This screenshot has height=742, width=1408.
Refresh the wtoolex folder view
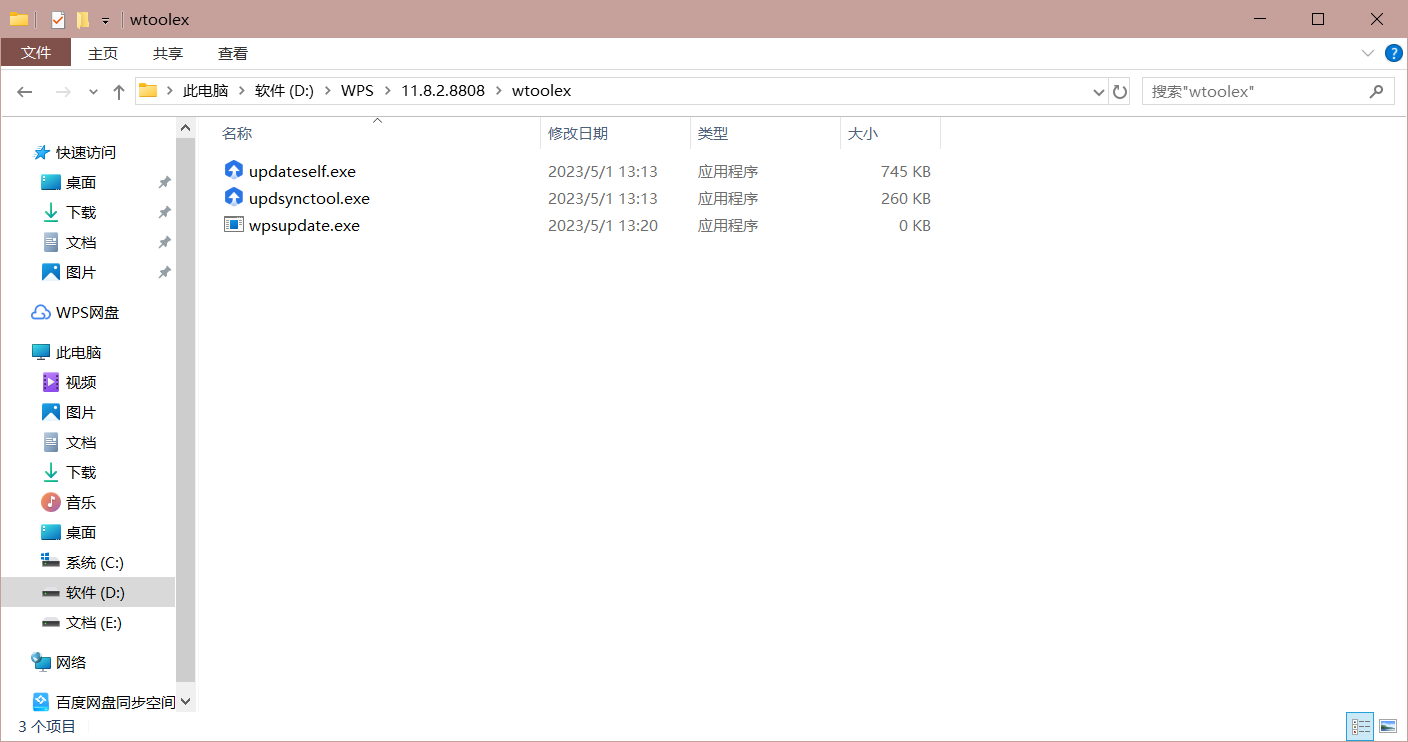[1120, 92]
